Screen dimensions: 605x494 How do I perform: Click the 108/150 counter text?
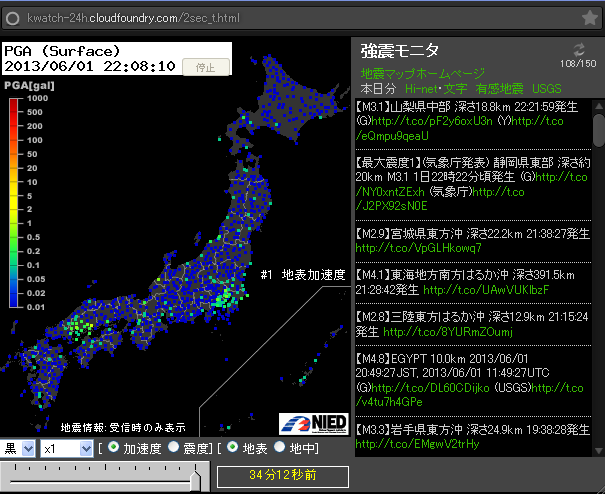(x=578, y=64)
